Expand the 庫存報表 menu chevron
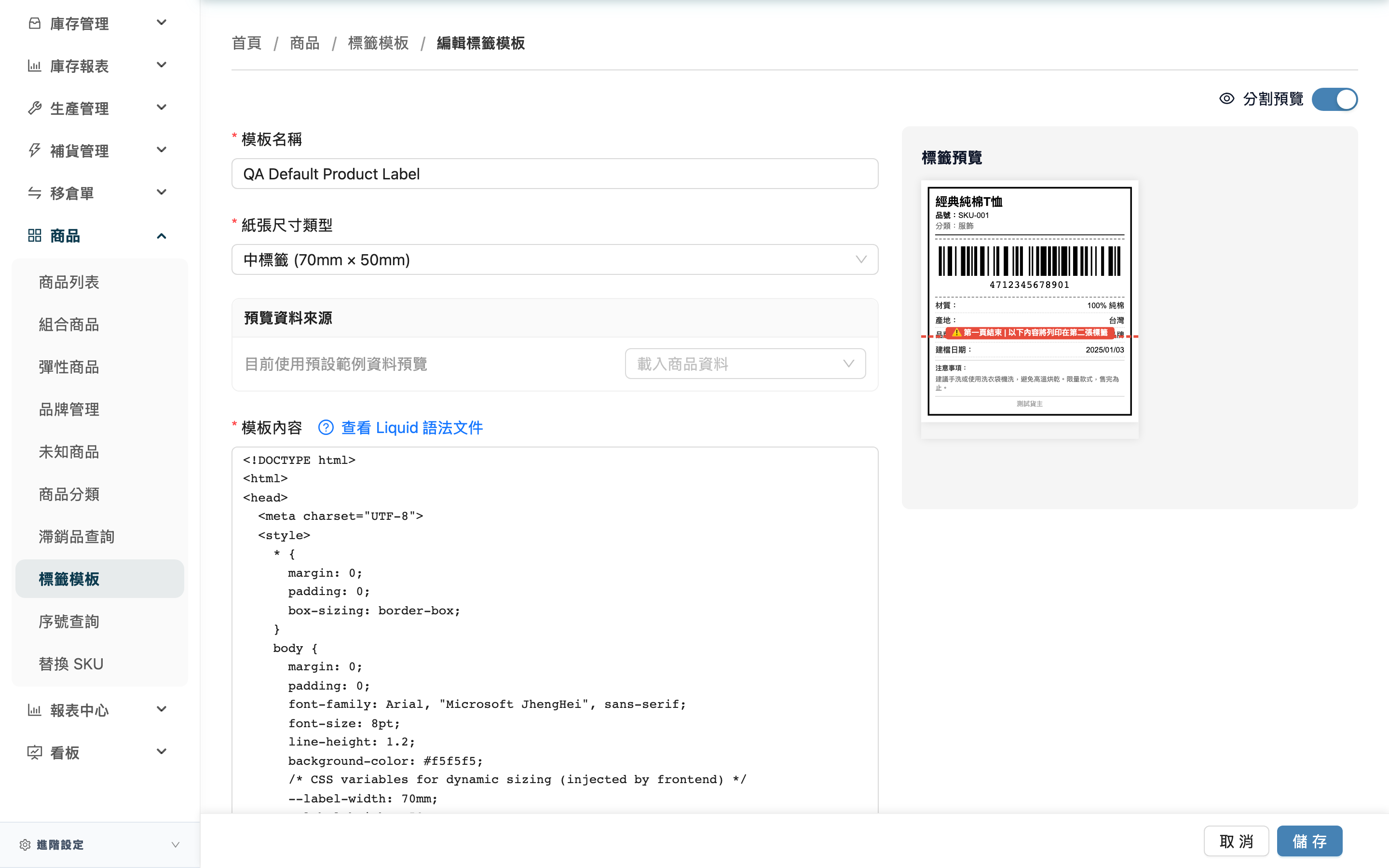This screenshot has height=868, width=1389. (162, 66)
